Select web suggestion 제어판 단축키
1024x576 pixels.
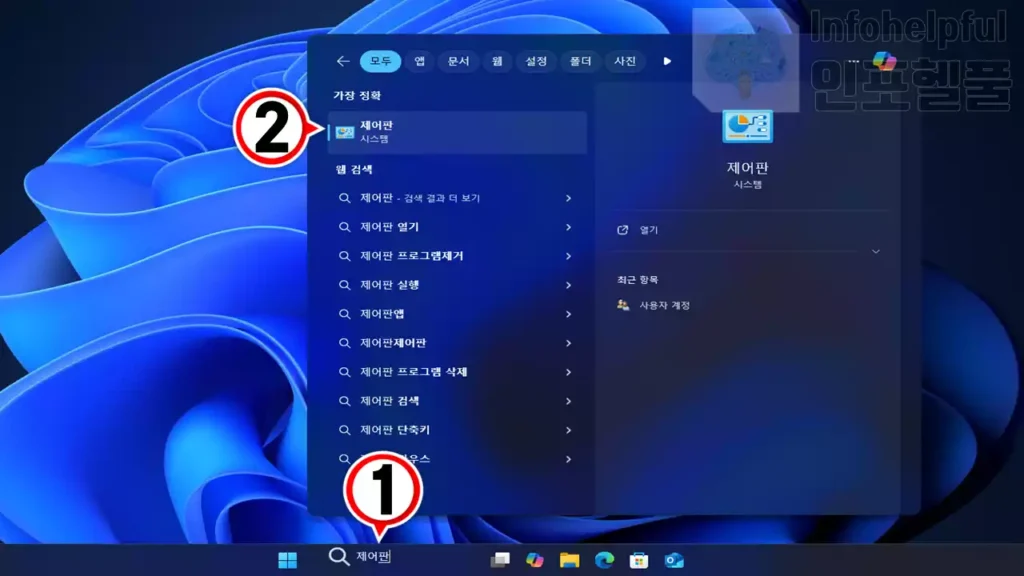(457, 430)
